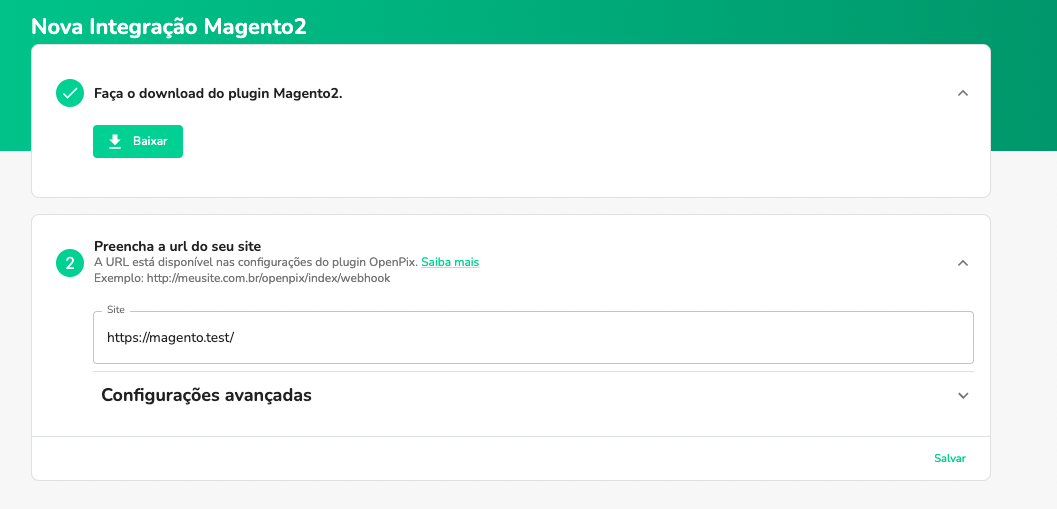Click the download arrow icon on Baixar
The height and width of the screenshot is (509, 1057).
[x=115, y=142]
